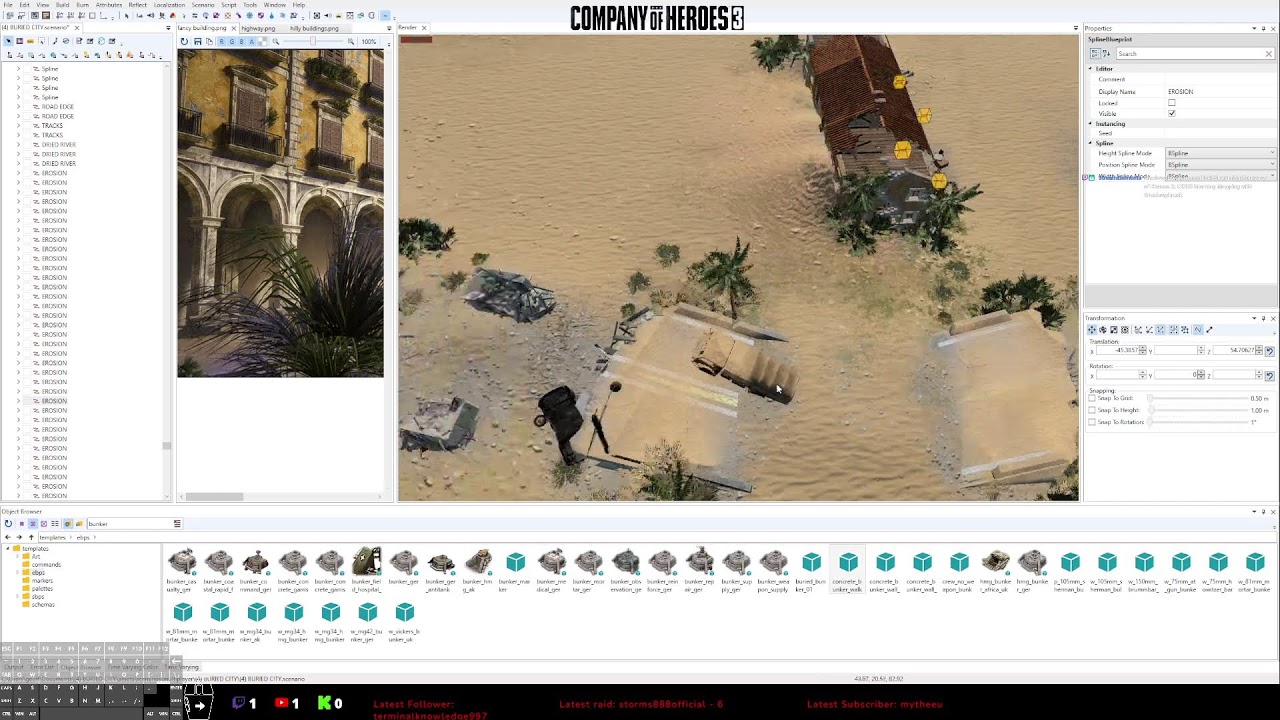Uncheck the Visible checkbox
Image resolution: width=1280 pixels, height=720 pixels.
1172,113
